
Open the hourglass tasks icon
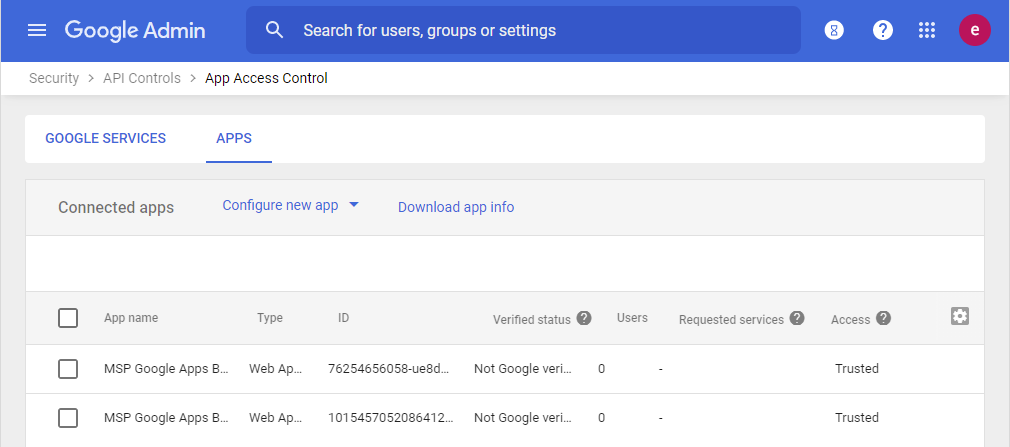click(834, 30)
